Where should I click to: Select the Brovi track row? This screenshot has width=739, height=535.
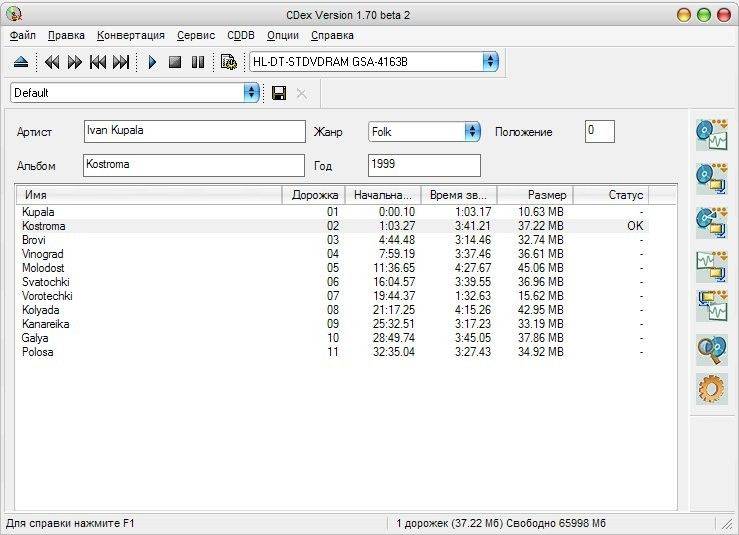click(333, 240)
